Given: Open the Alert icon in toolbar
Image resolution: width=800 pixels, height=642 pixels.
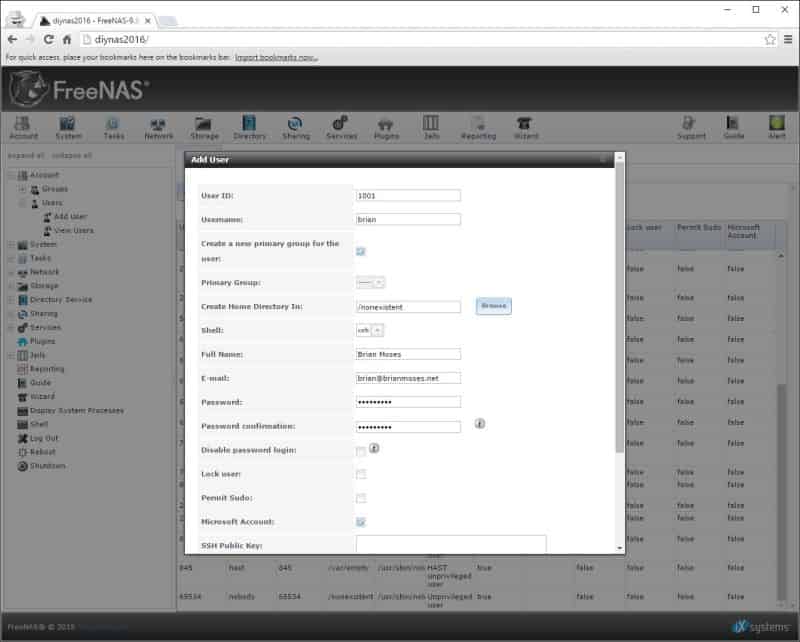Looking at the screenshot, I should click(x=777, y=128).
